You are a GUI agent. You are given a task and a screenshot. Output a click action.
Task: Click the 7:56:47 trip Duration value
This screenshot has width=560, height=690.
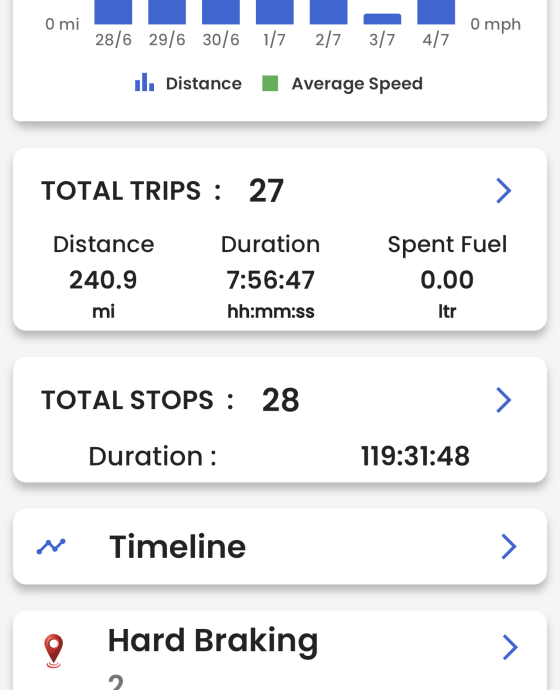tap(271, 280)
